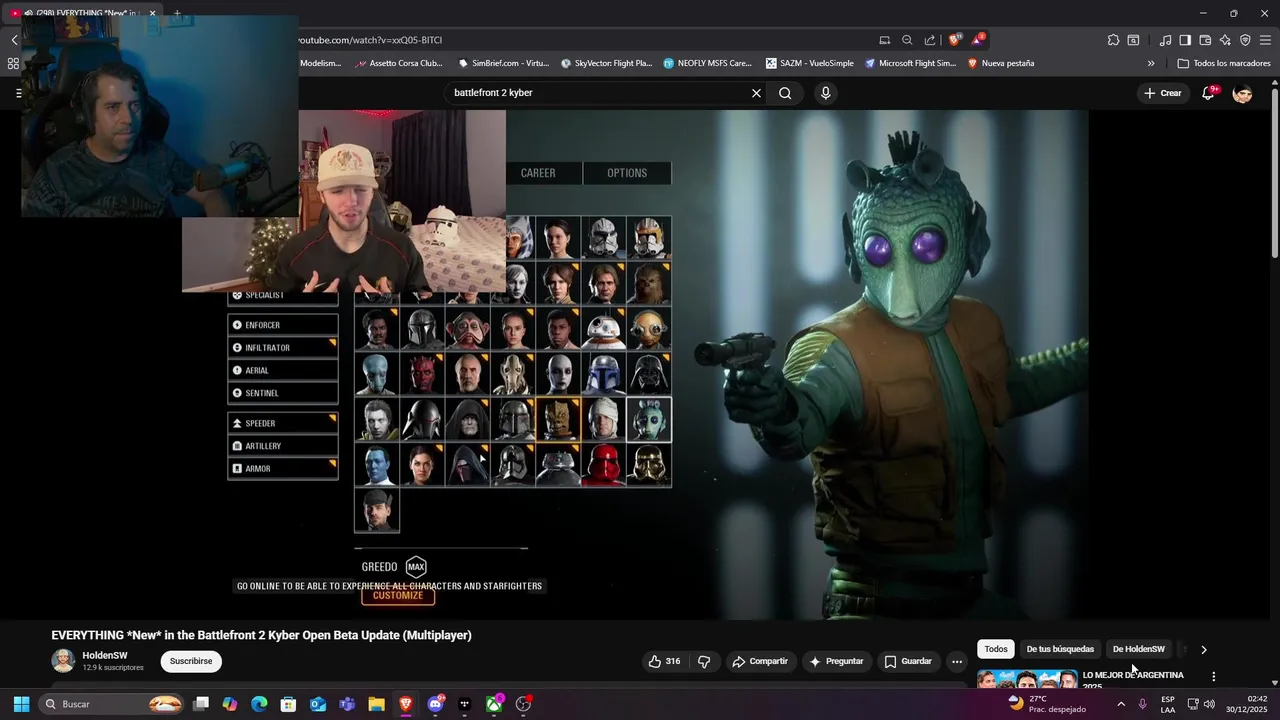Click the Crear button
1280x720 pixels.
(x=1163, y=93)
